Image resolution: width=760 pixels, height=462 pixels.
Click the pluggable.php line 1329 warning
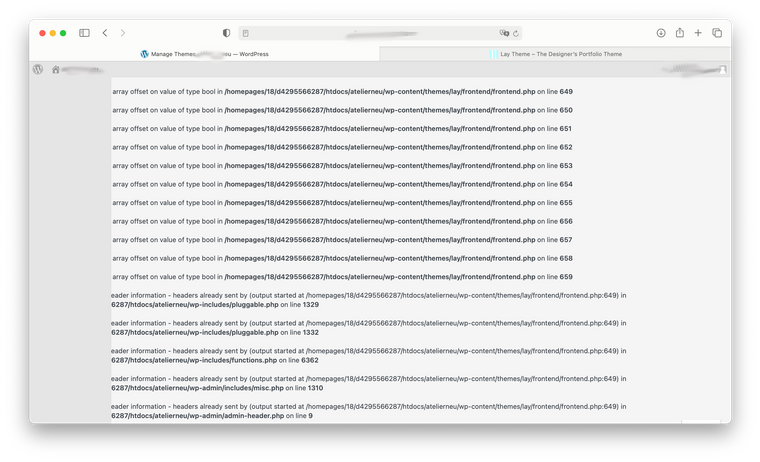click(368, 300)
